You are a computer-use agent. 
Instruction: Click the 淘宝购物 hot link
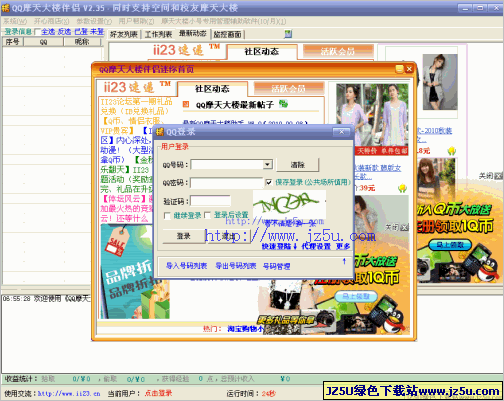245,329
